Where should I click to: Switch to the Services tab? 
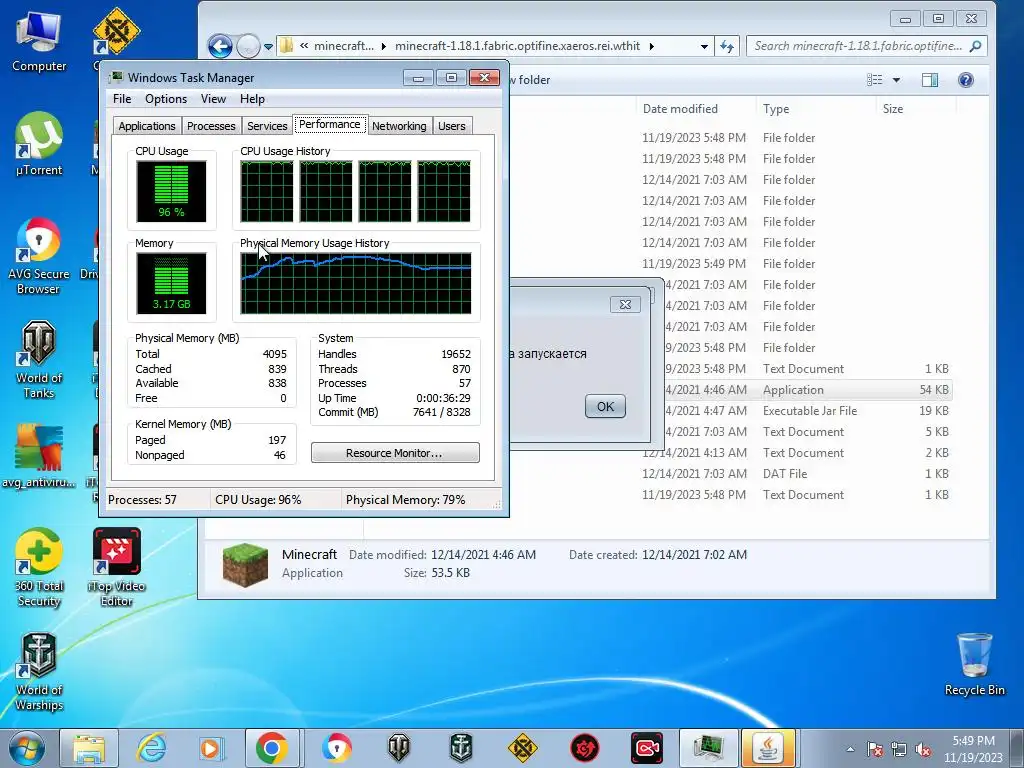point(267,126)
